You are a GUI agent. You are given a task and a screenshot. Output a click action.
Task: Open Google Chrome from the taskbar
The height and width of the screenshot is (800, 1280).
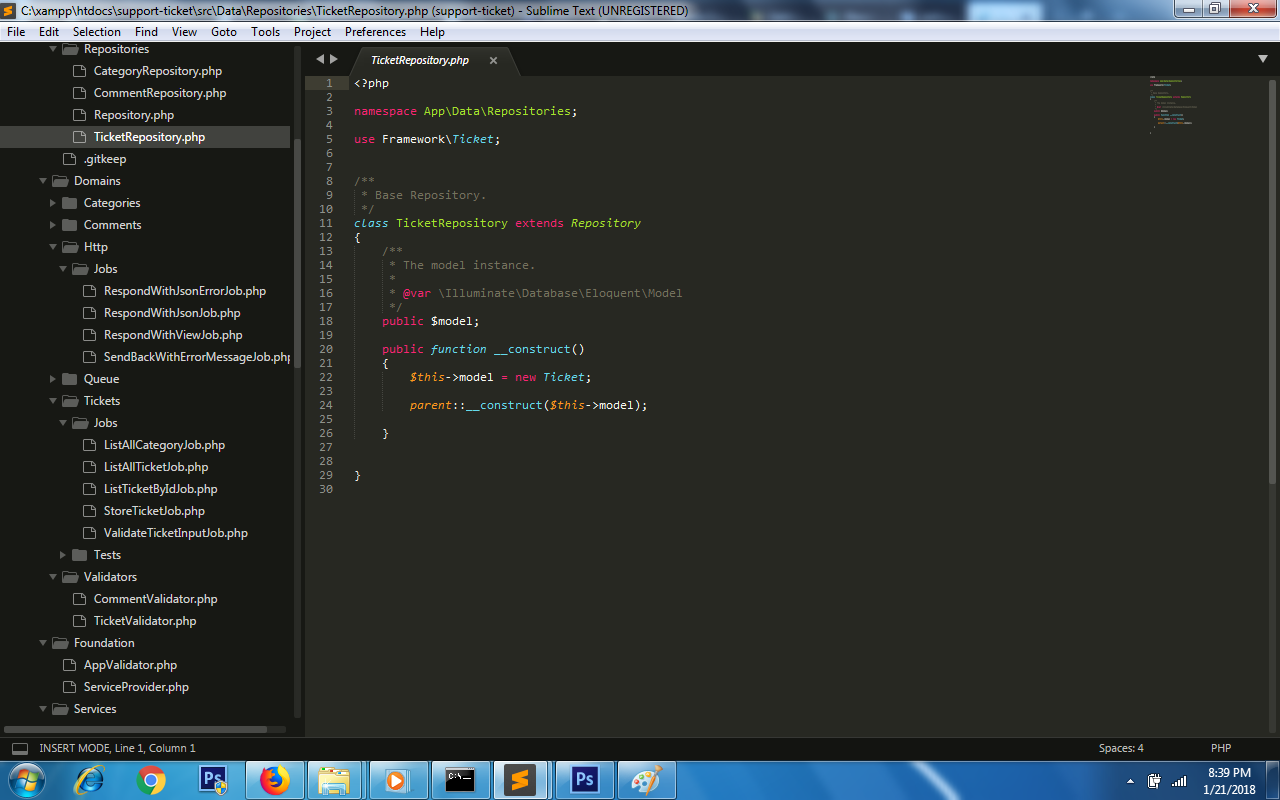(151, 780)
